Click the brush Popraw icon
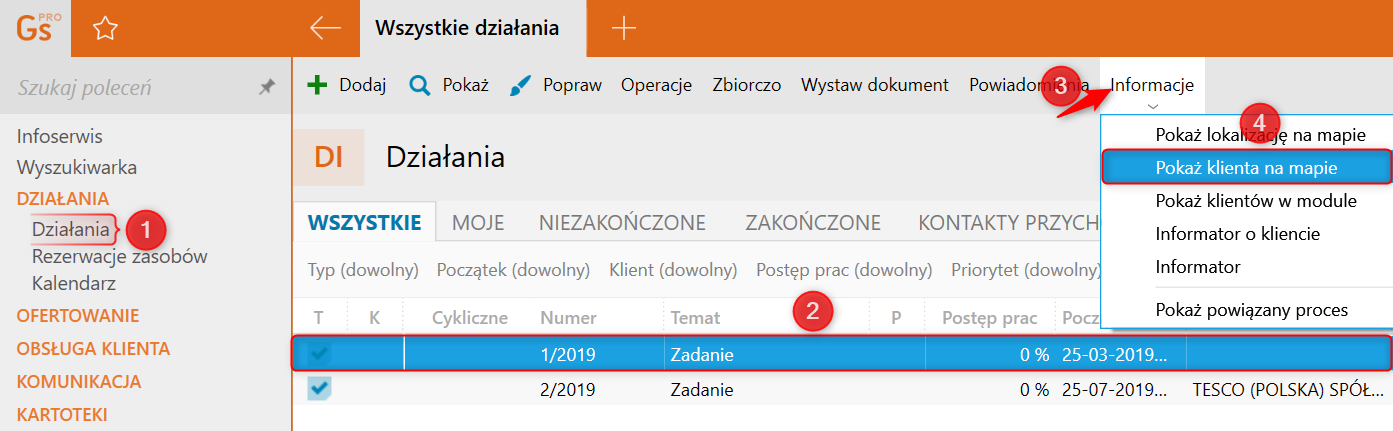 (x=521, y=85)
